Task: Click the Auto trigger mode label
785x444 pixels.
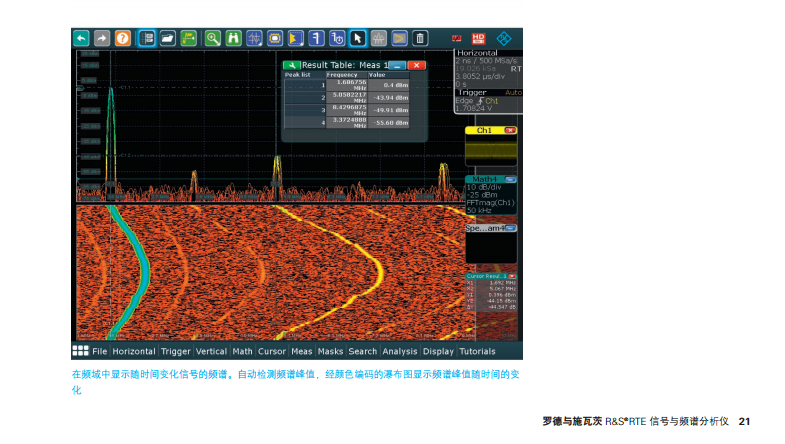Action: coord(513,93)
